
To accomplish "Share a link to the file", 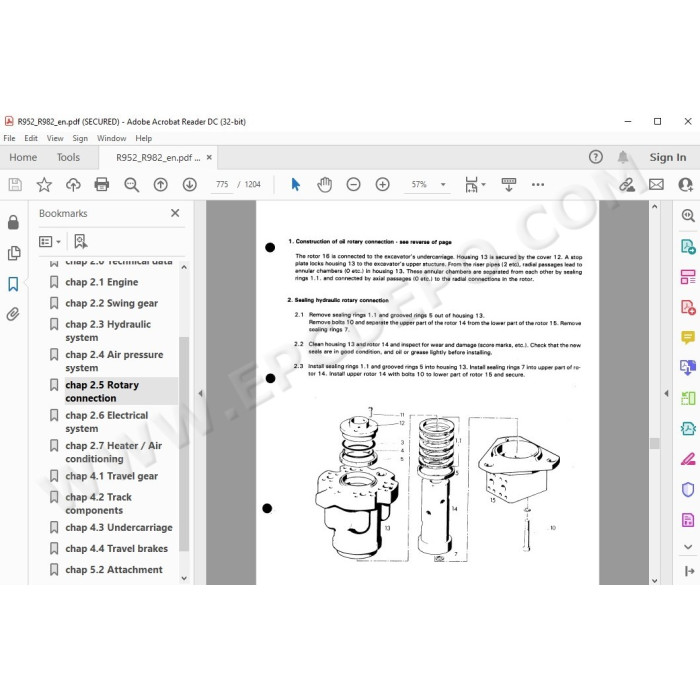I will (x=627, y=184).
